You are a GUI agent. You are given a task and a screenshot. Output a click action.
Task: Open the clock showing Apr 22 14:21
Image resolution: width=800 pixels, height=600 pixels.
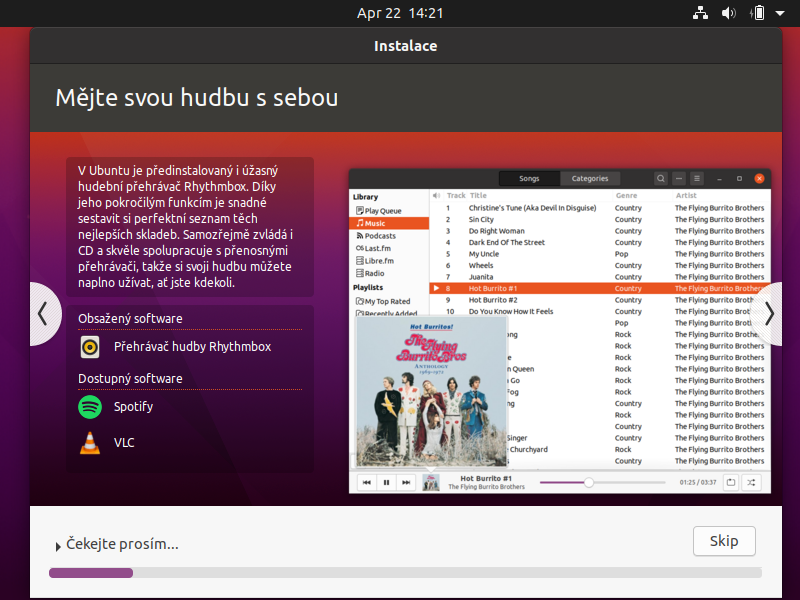point(400,13)
